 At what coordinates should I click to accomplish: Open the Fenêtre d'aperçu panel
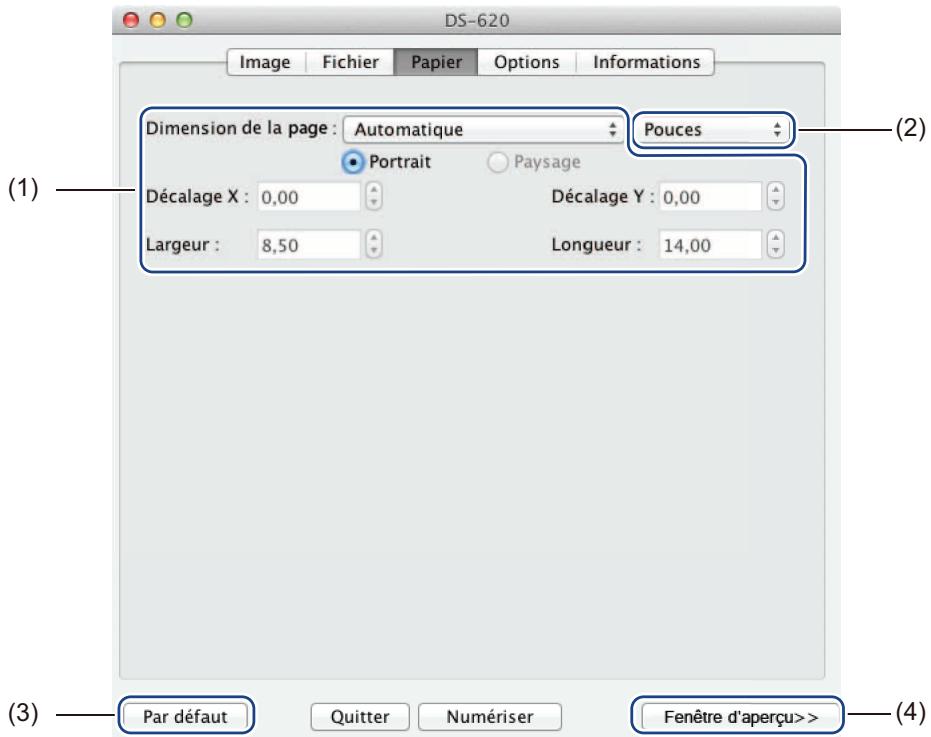[740, 717]
